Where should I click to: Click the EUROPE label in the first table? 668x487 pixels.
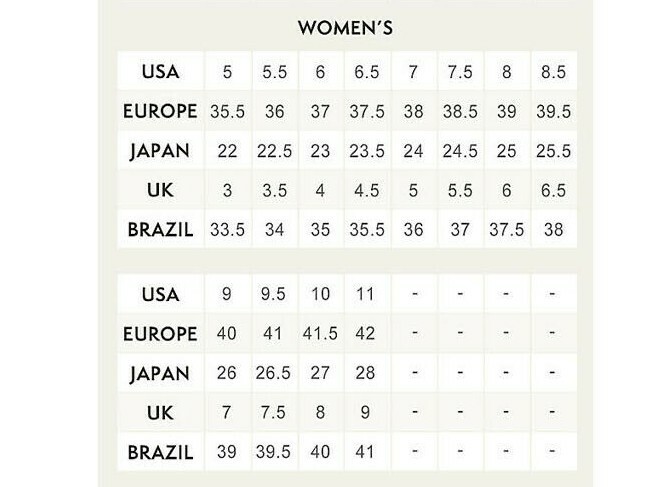pyautogui.click(x=161, y=113)
